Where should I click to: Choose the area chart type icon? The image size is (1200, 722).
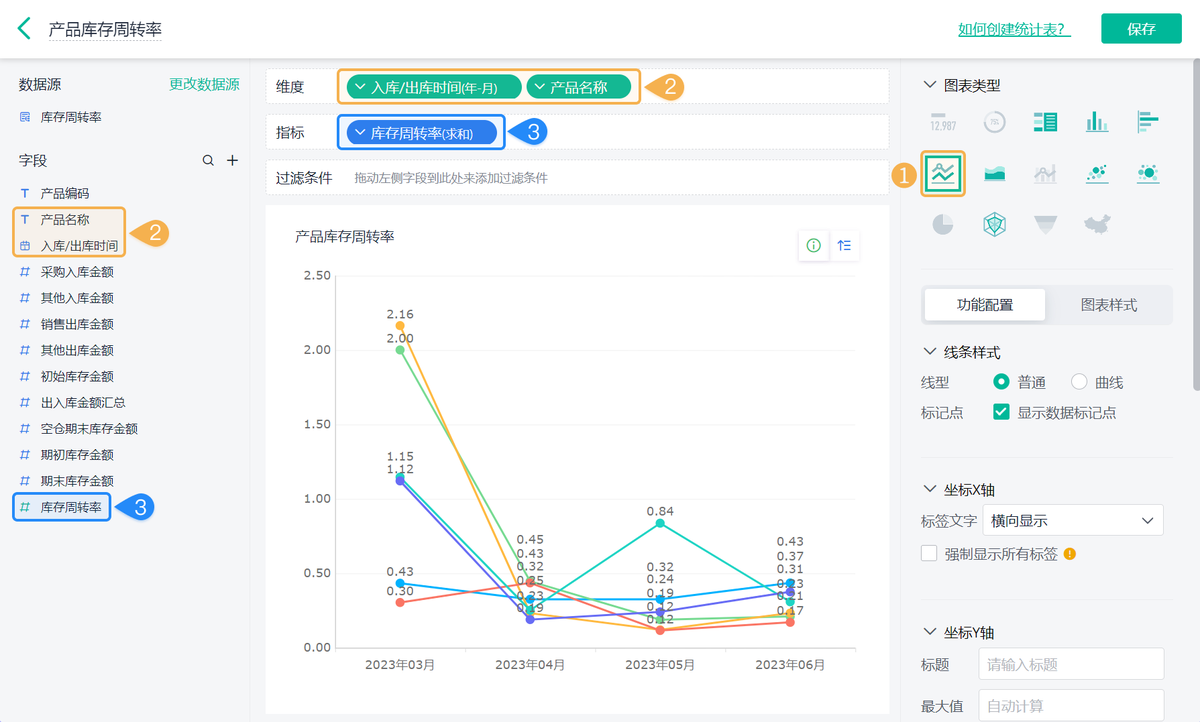pyautogui.click(x=994, y=174)
